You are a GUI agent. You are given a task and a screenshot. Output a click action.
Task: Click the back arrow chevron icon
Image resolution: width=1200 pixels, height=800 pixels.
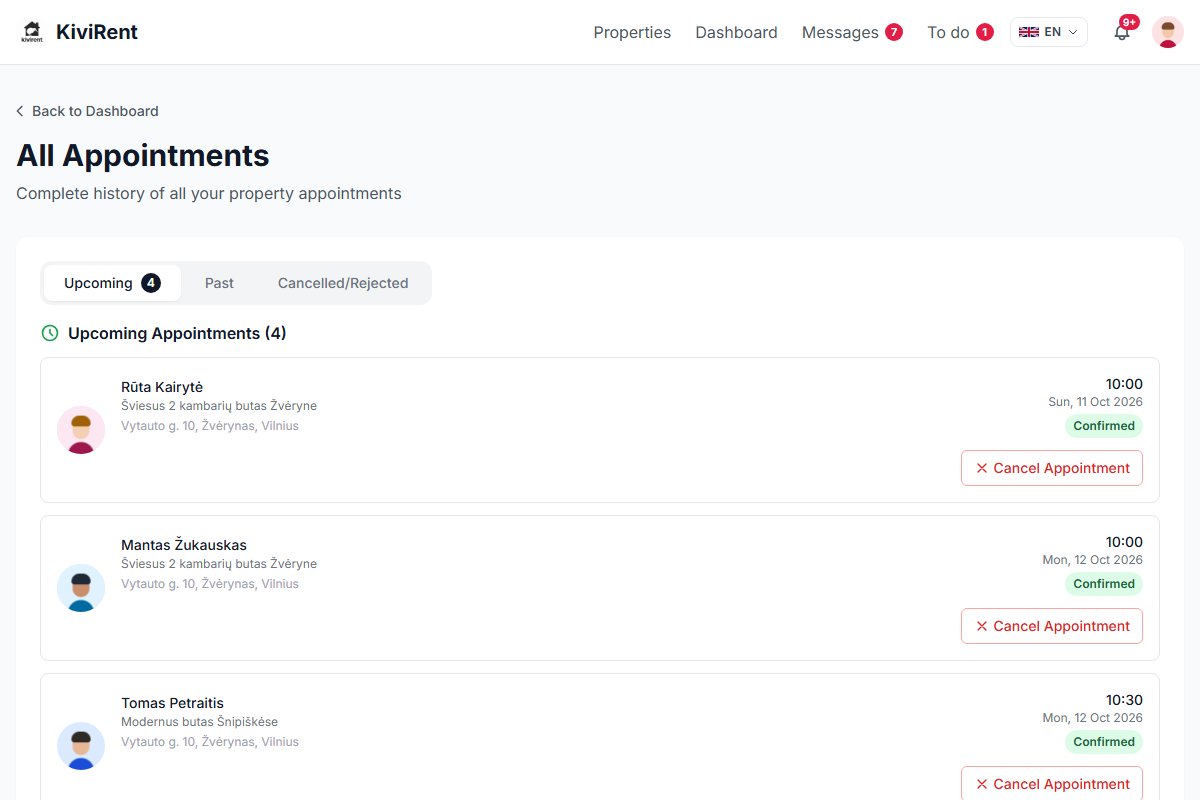[20, 111]
